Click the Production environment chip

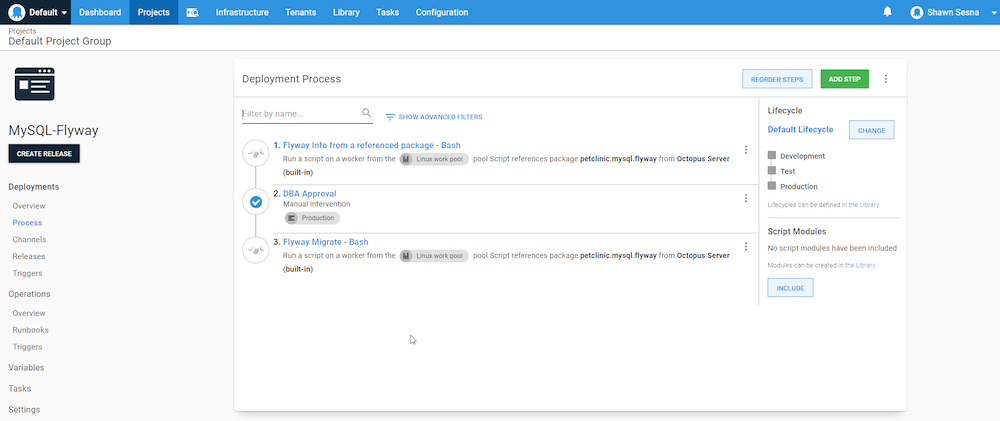[312, 218]
